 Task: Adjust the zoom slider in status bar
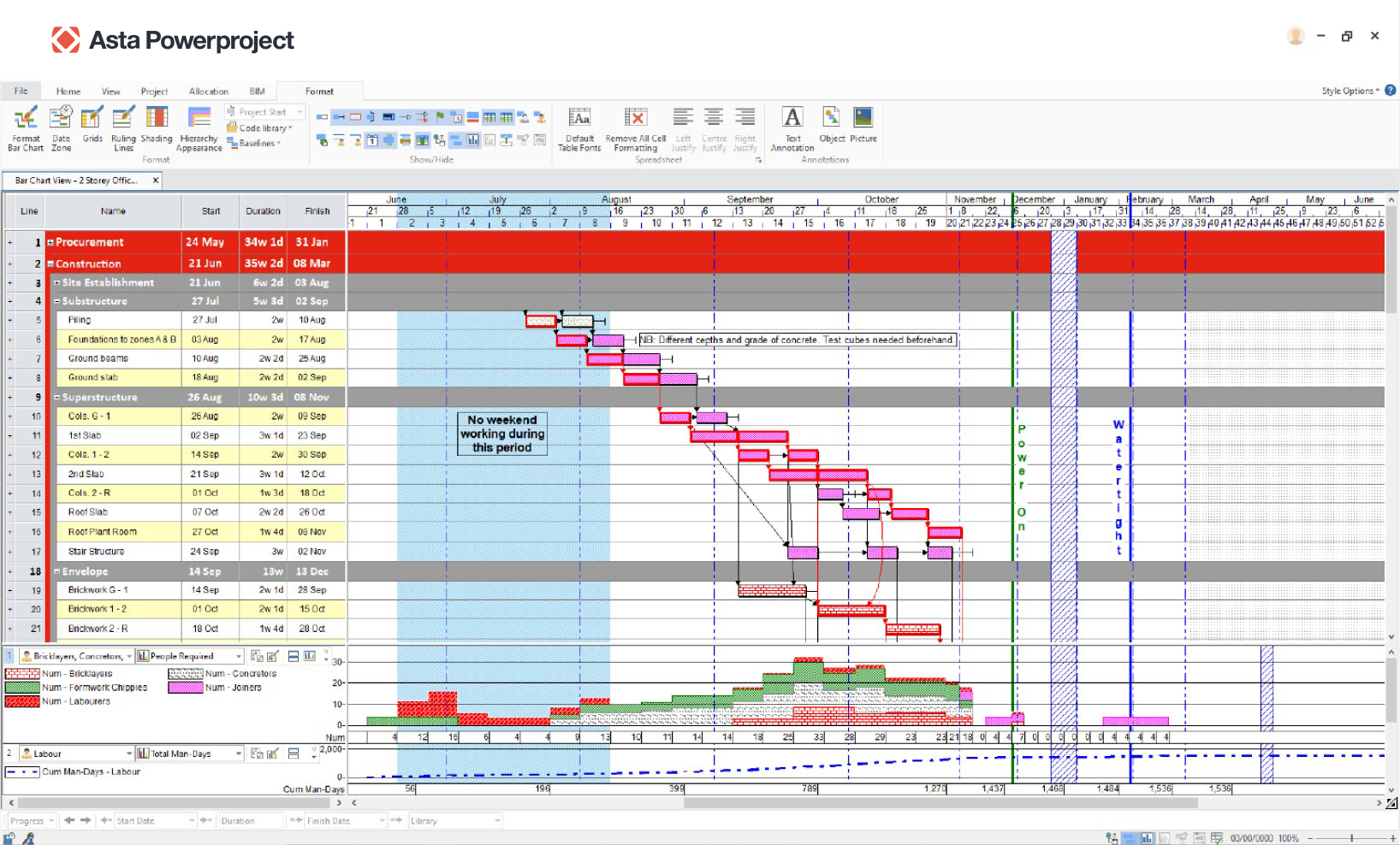1351,838
